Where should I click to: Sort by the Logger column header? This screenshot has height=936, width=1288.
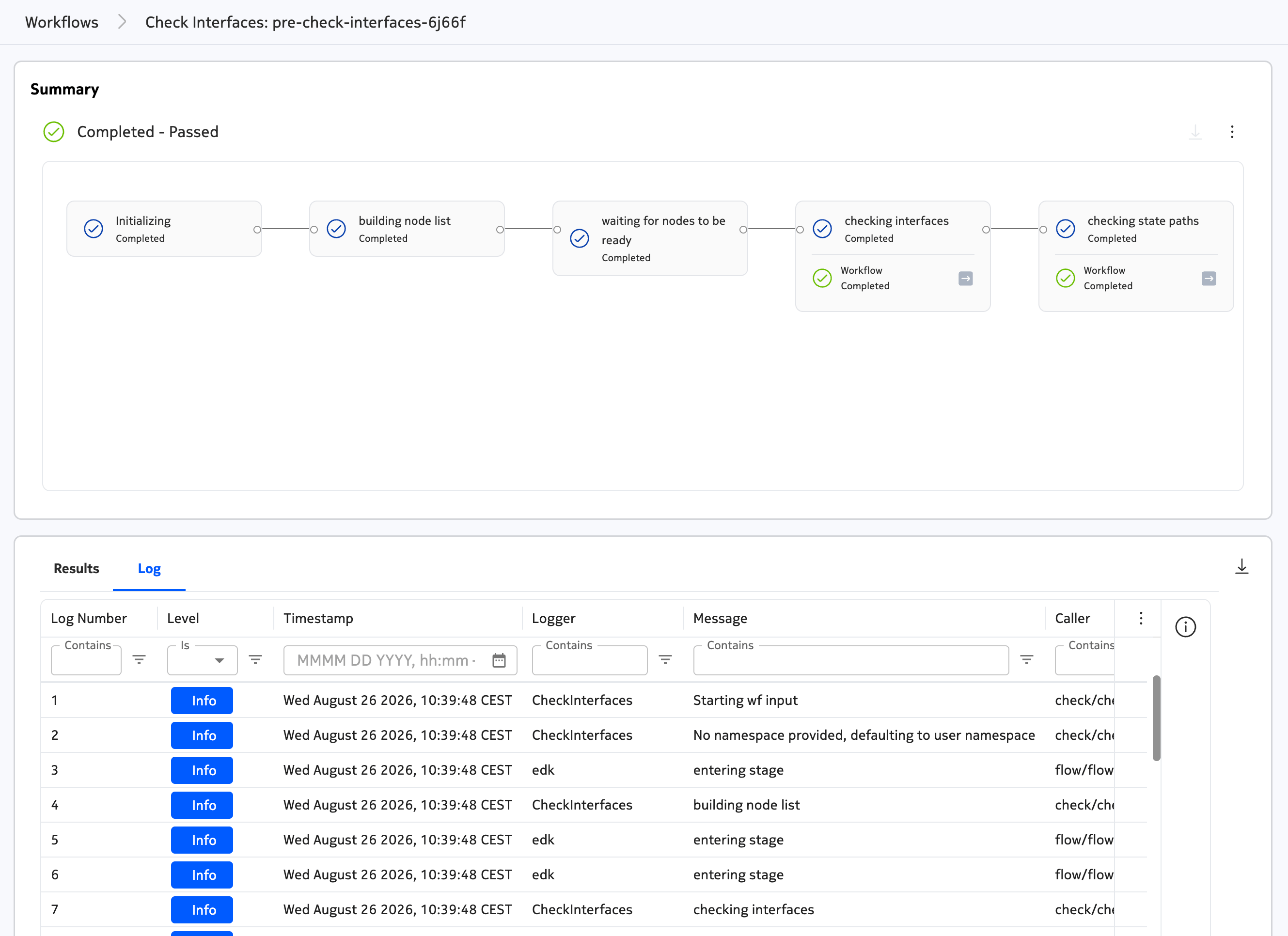(553, 618)
